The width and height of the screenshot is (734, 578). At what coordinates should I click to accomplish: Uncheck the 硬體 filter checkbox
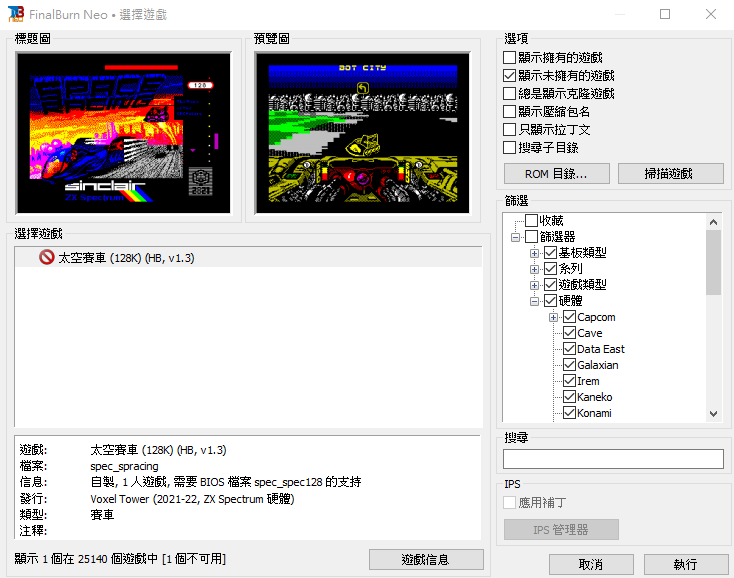550,300
